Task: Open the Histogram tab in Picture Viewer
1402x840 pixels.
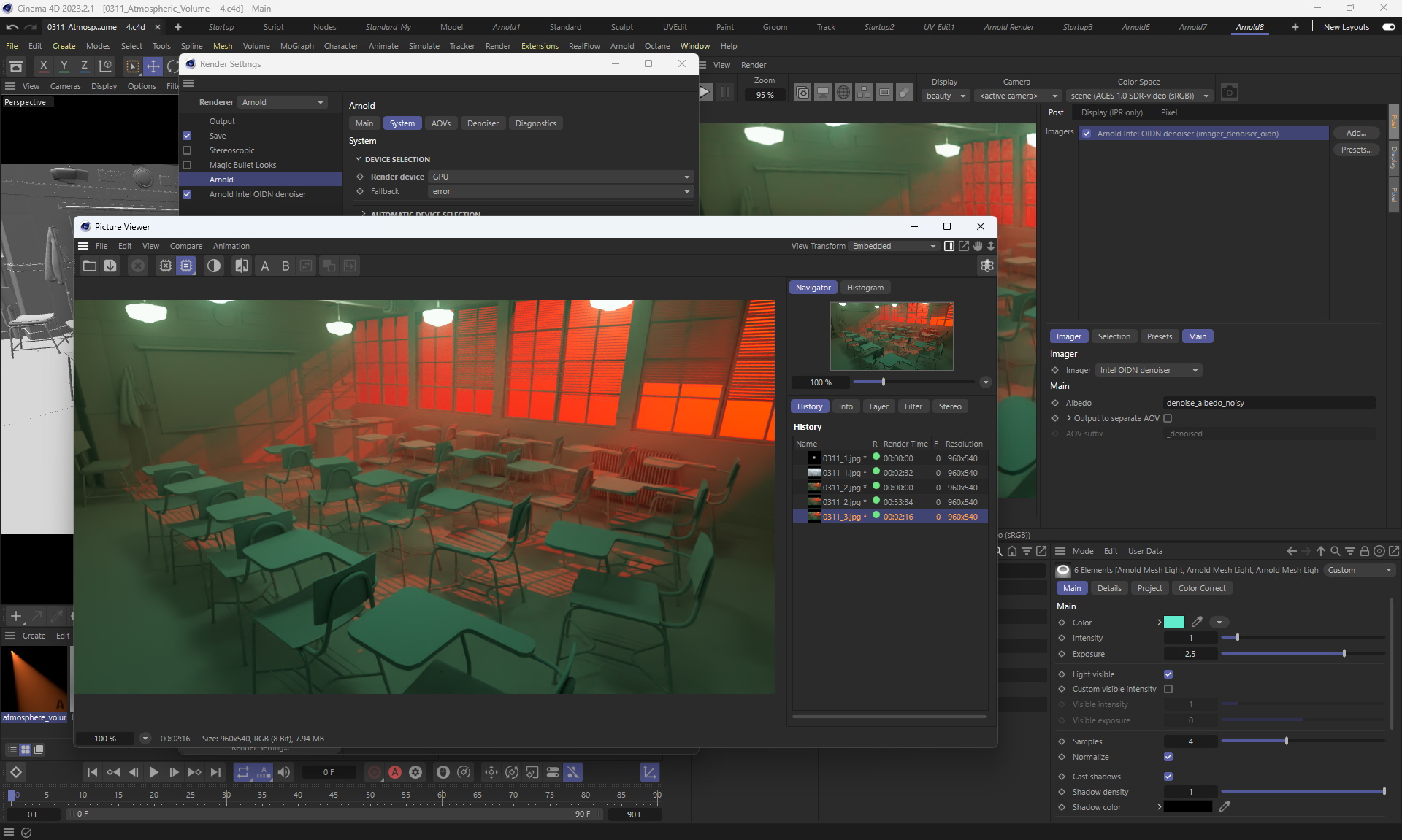Action: 865,288
